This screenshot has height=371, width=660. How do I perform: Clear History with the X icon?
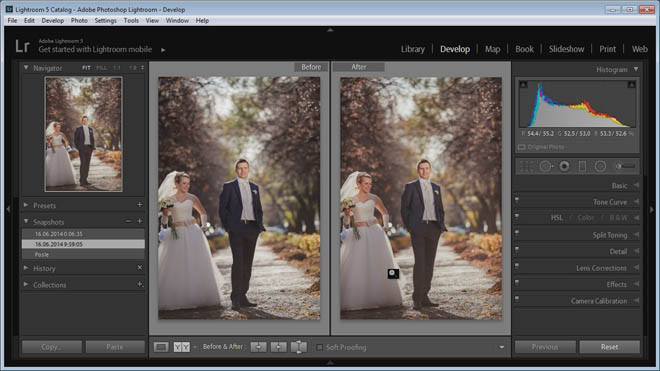click(x=140, y=267)
